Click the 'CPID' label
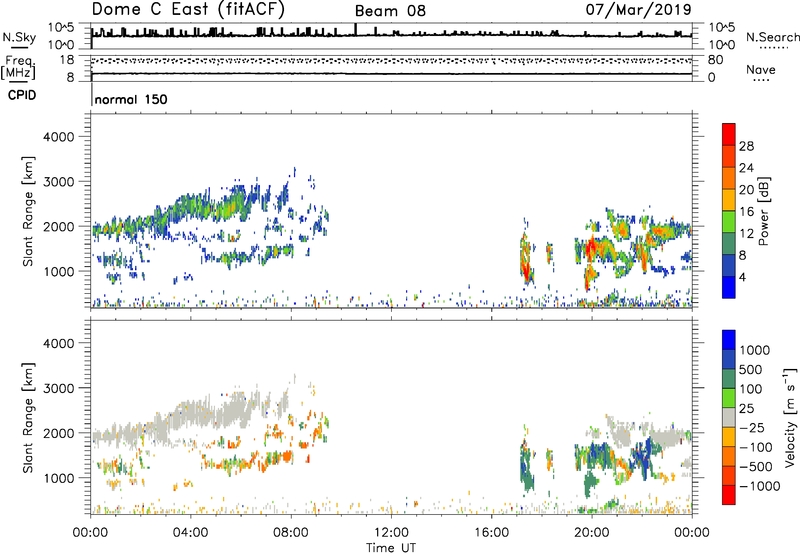This screenshot has height=554, width=800. click(x=22, y=95)
